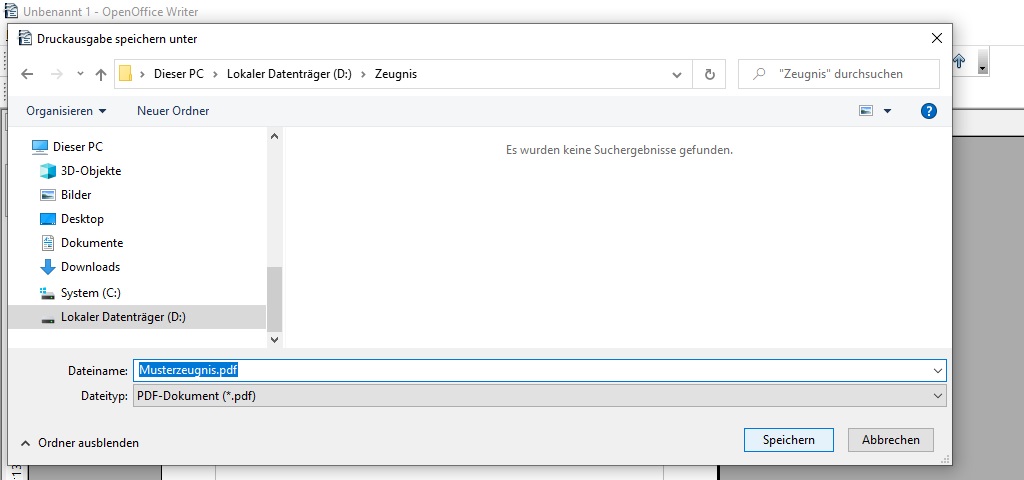Select Lokaler Datenträger (D:) in sidebar

click(x=122, y=317)
